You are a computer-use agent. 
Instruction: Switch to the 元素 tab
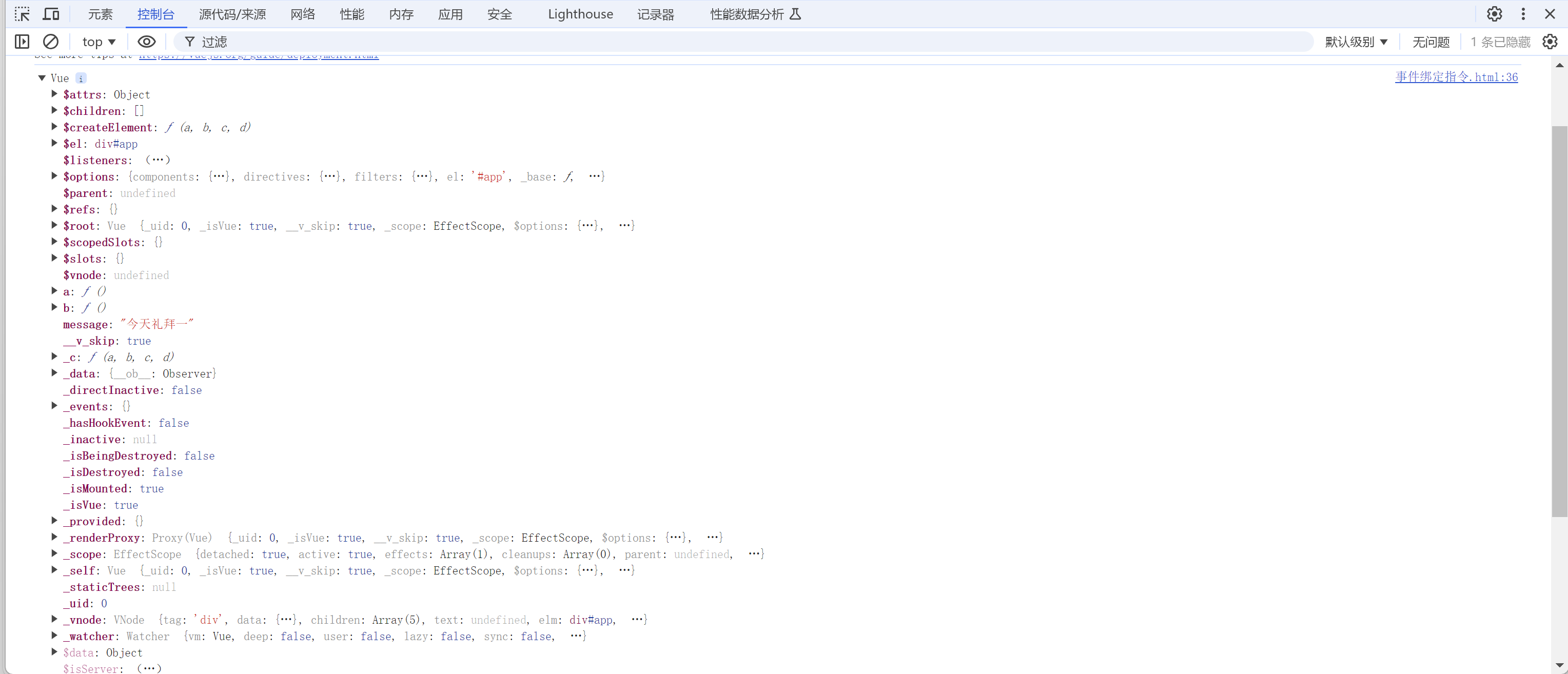point(101,14)
